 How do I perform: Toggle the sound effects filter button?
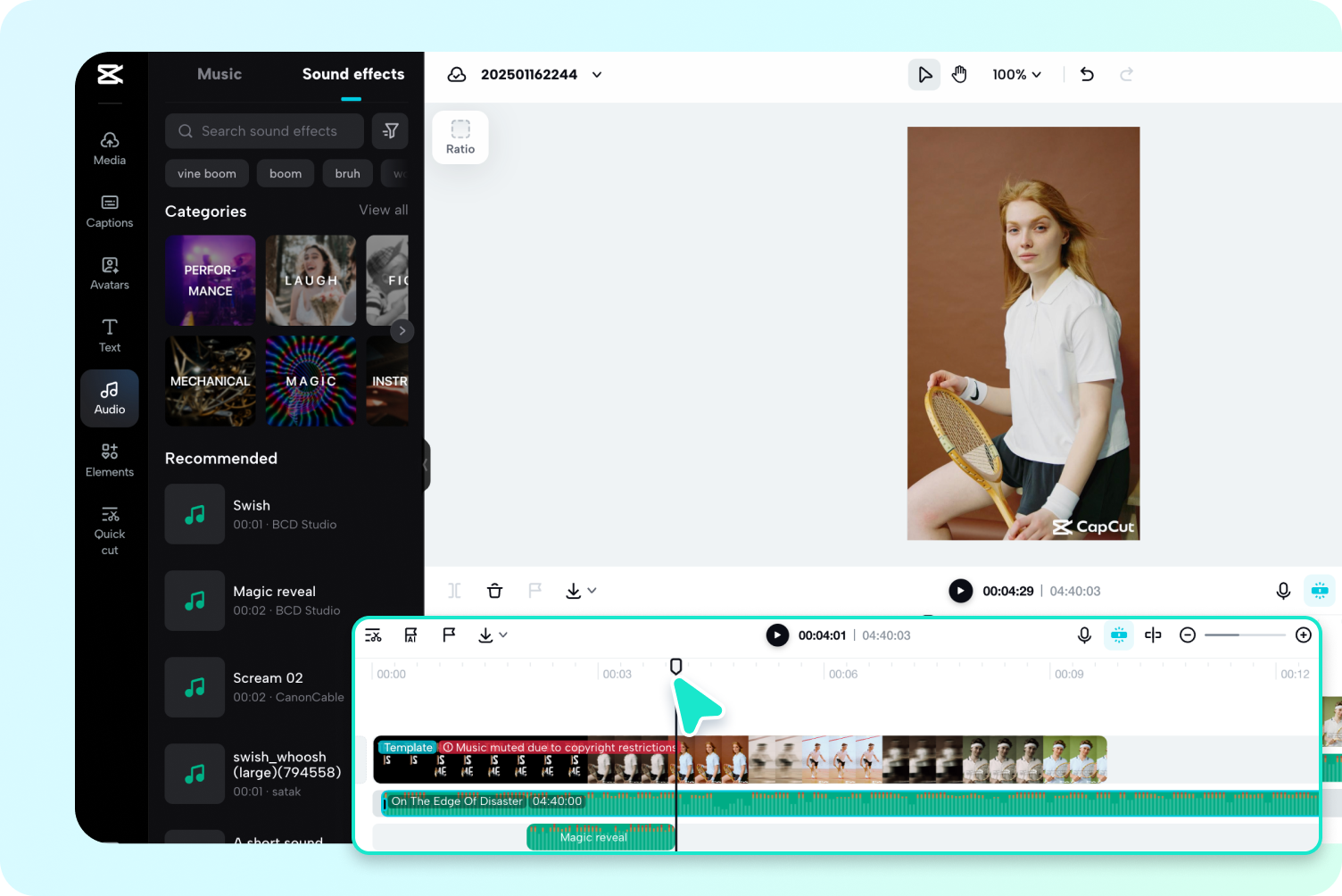tap(390, 130)
